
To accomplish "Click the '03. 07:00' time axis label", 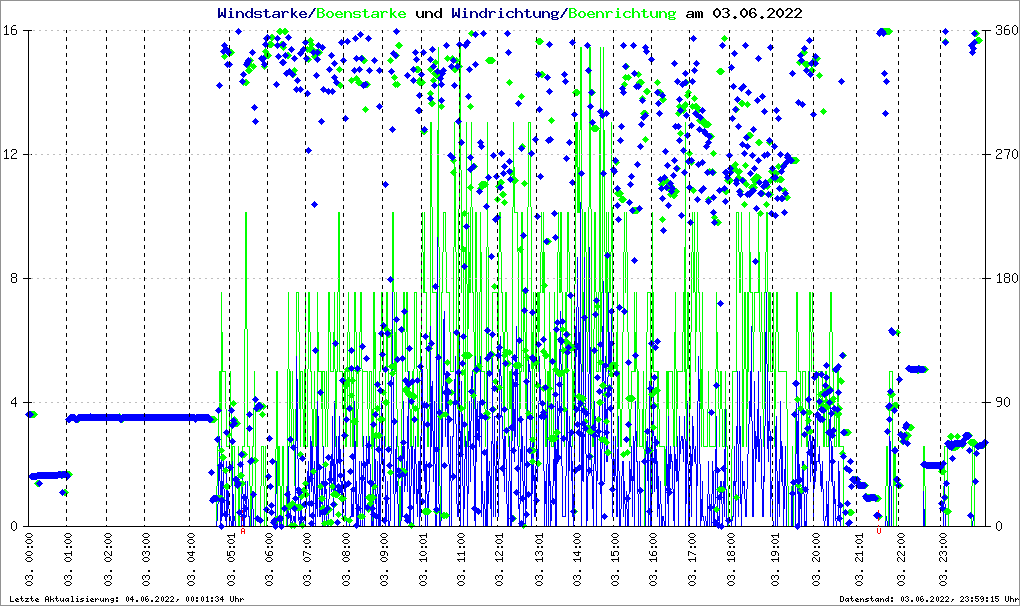I will (x=307, y=559).
